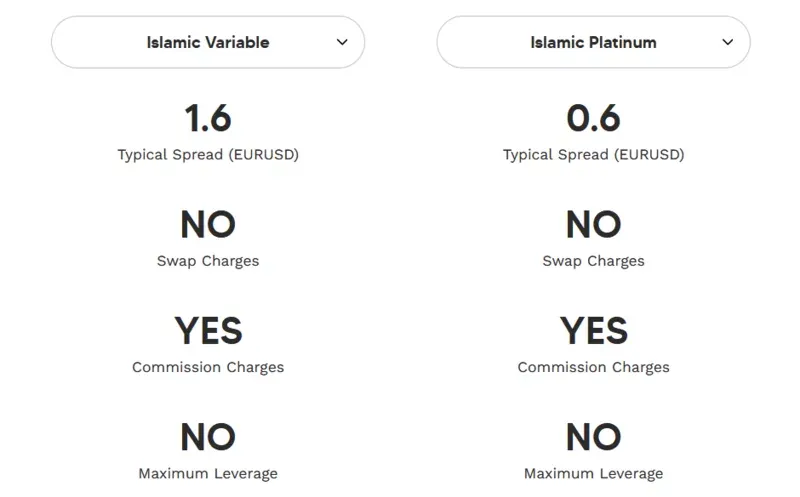The image size is (800, 497).
Task: Click Maximum Leverage label in Platinum column
Action: [x=593, y=474]
